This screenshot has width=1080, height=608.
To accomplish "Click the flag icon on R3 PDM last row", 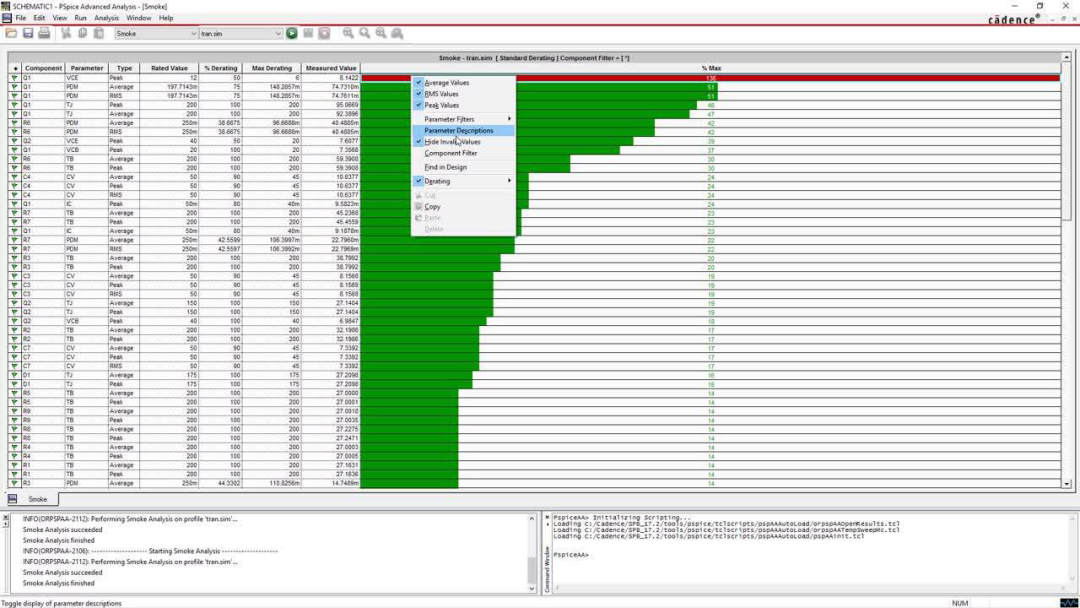I will [x=14, y=483].
